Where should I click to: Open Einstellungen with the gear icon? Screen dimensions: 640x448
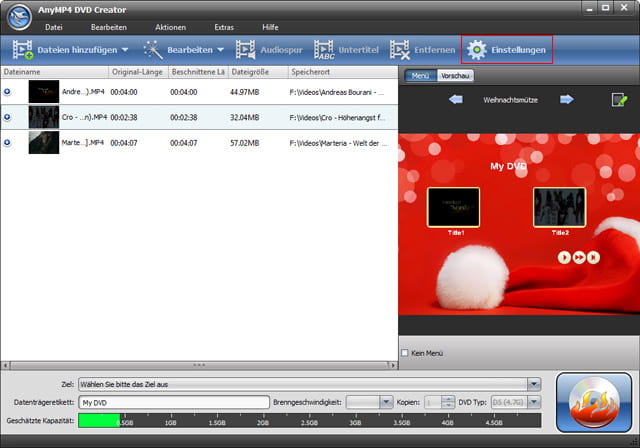(477, 50)
